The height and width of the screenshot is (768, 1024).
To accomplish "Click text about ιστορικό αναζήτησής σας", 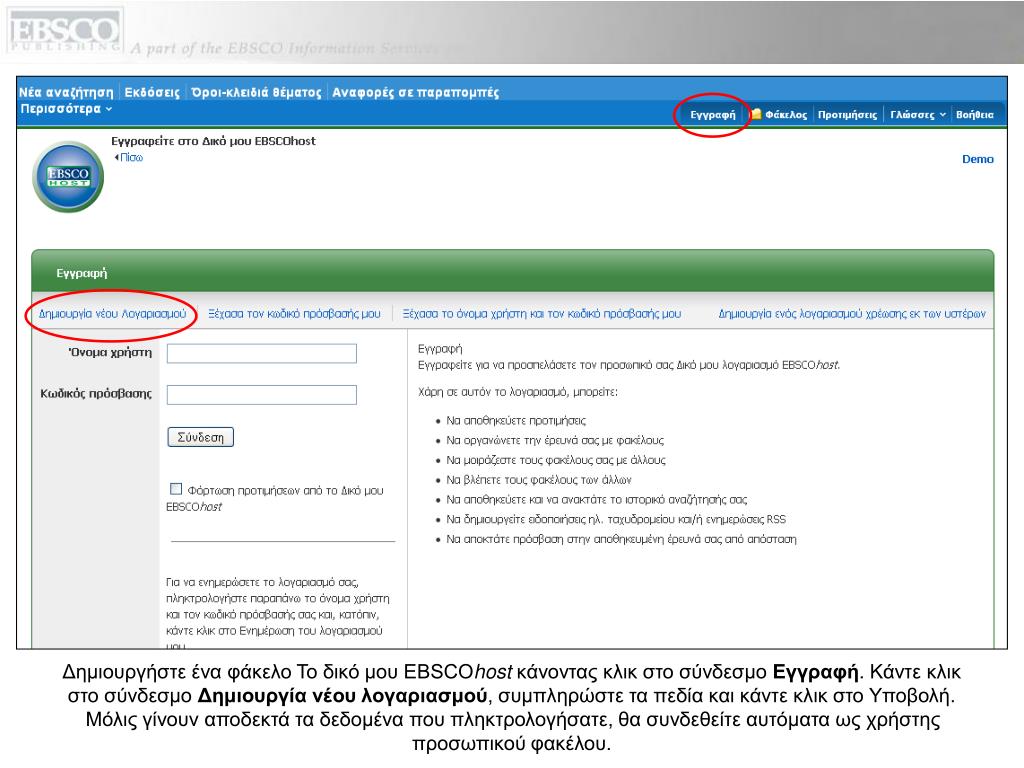I will click(596, 500).
